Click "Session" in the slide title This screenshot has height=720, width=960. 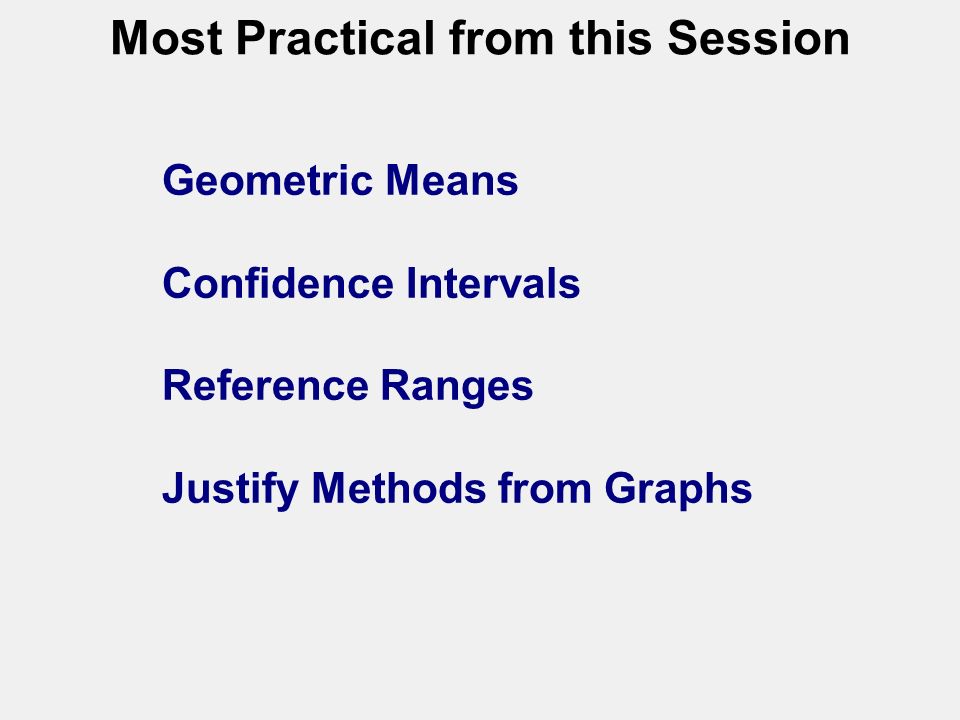(758, 39)
